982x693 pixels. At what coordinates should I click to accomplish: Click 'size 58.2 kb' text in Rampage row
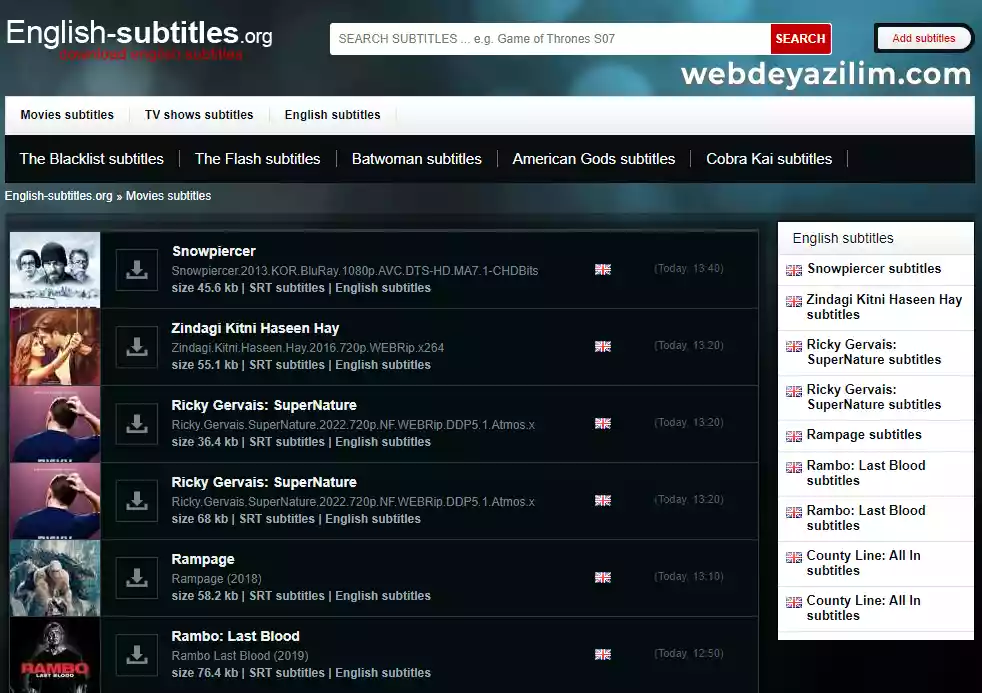coord(205,596)
